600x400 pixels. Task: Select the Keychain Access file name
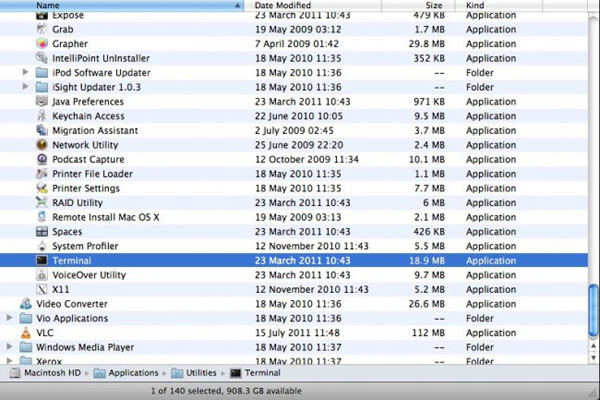88,116
